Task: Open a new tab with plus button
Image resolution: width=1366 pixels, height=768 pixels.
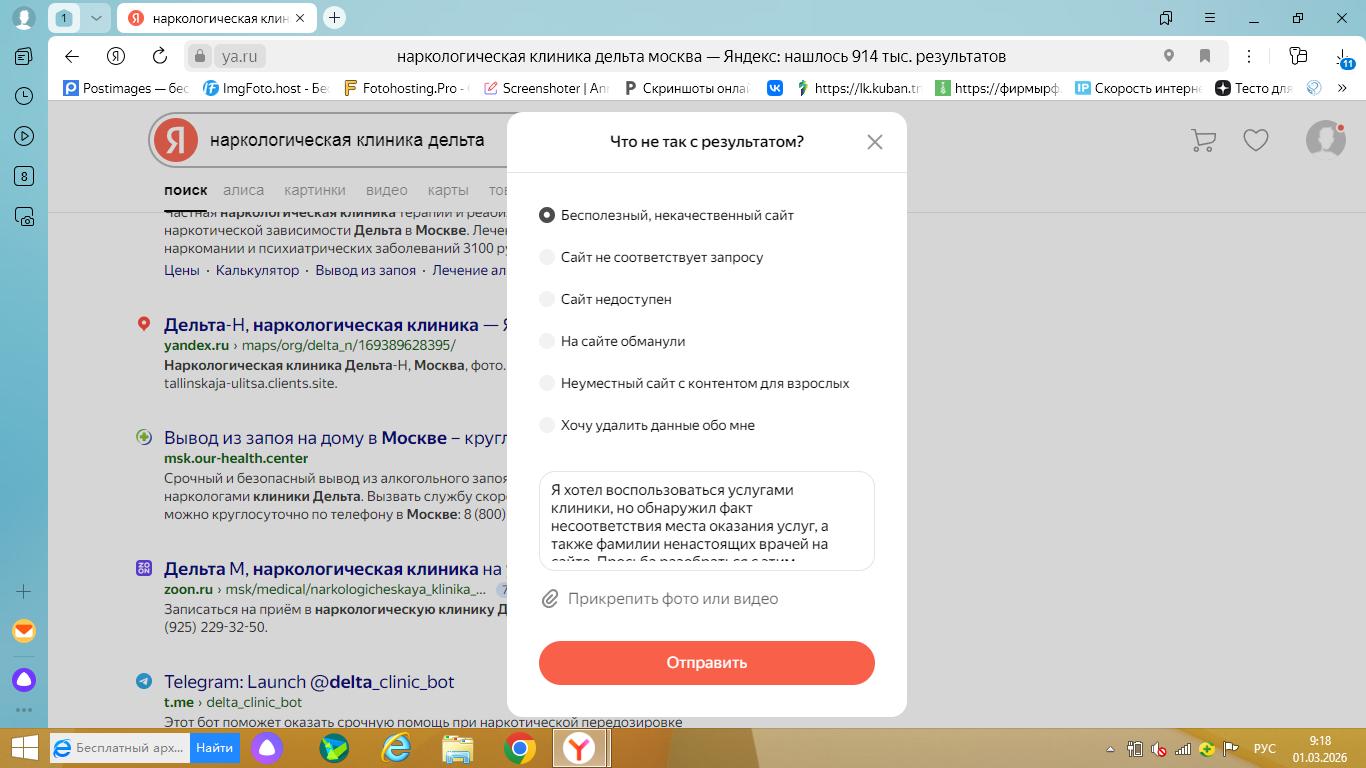Action: (x=335, y=17)
